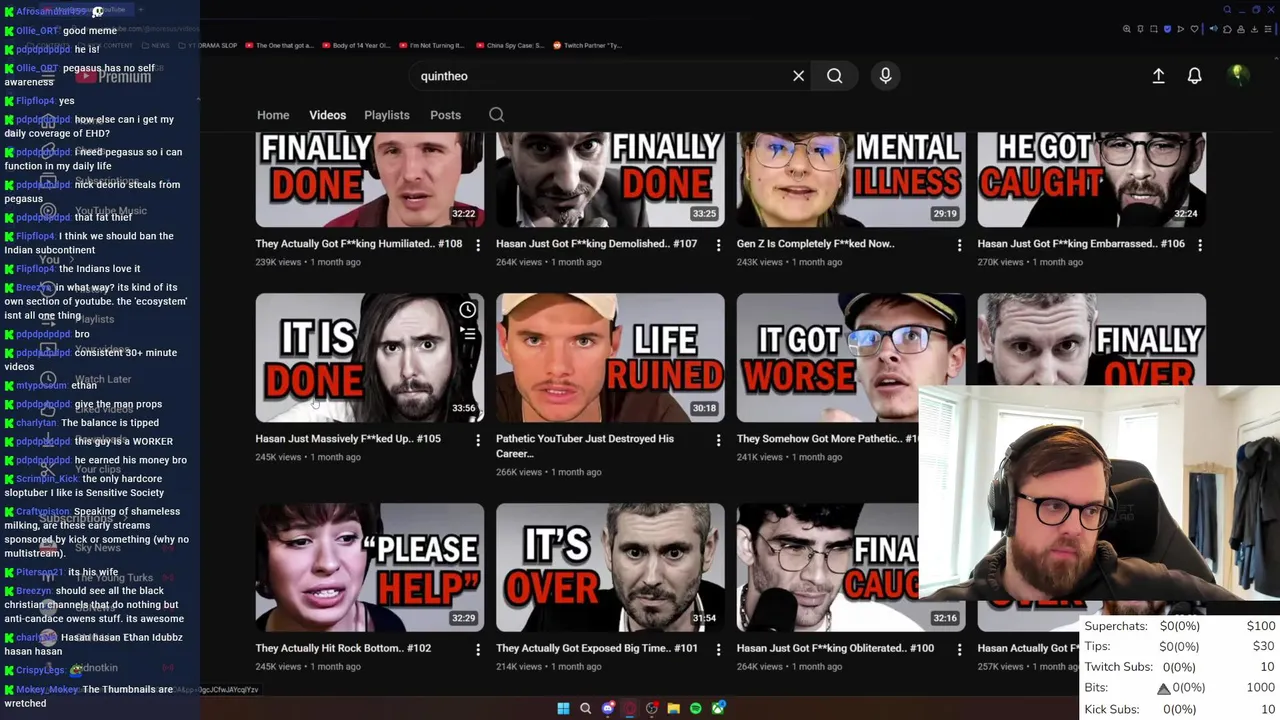Open bookmark 'Twitch Partner'
Viewport: 1280px width, 720px height.
click(587, 45)
